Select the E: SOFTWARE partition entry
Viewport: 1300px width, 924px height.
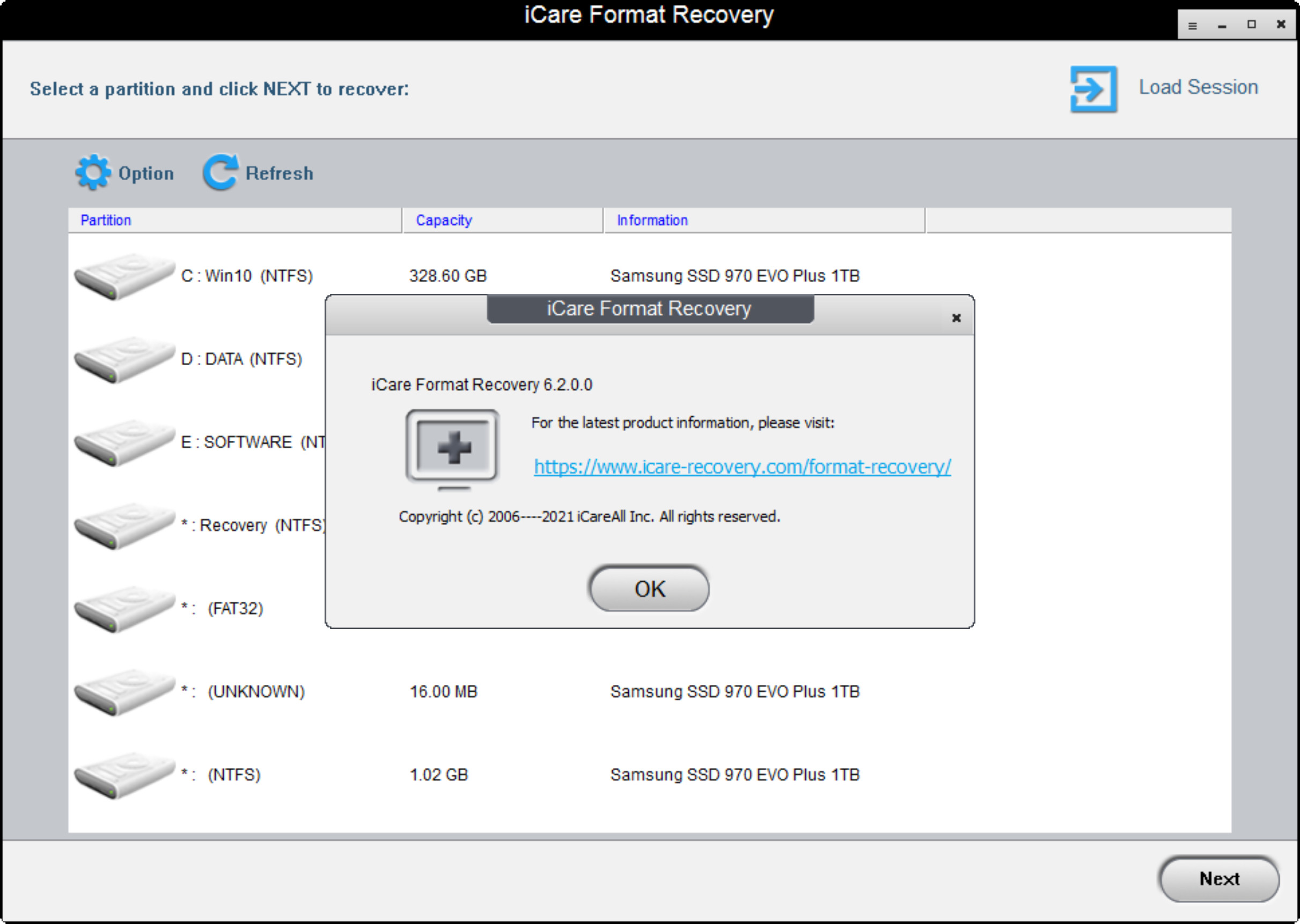point(200,441)
